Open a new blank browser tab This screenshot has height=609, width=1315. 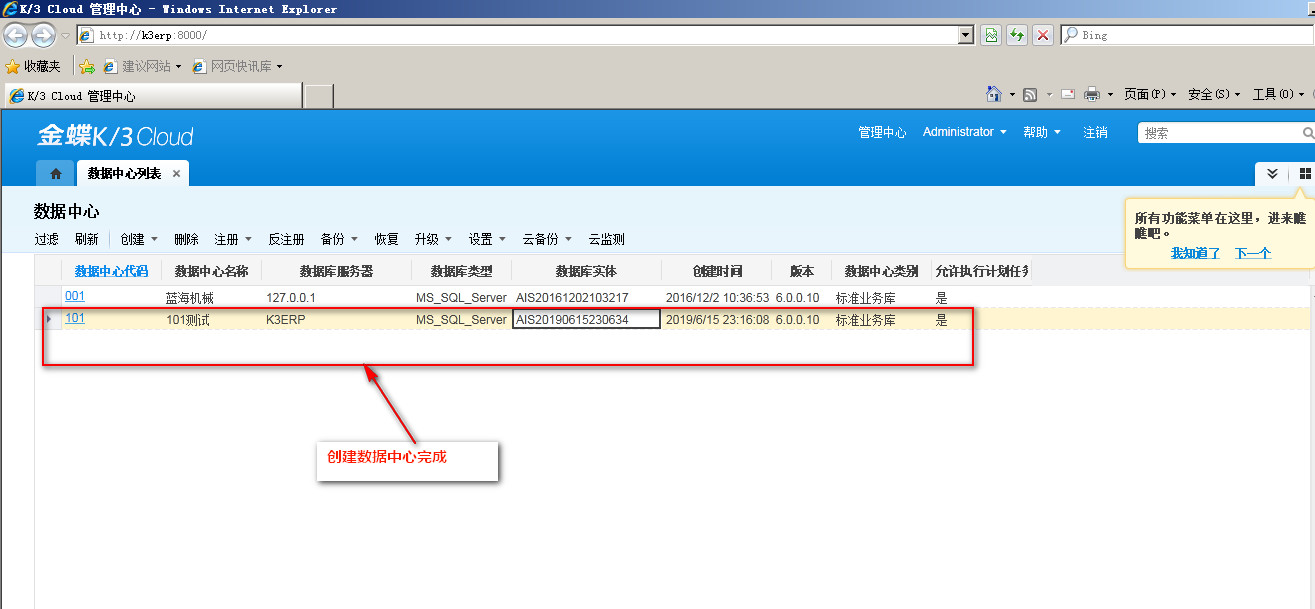coord(318,96)
